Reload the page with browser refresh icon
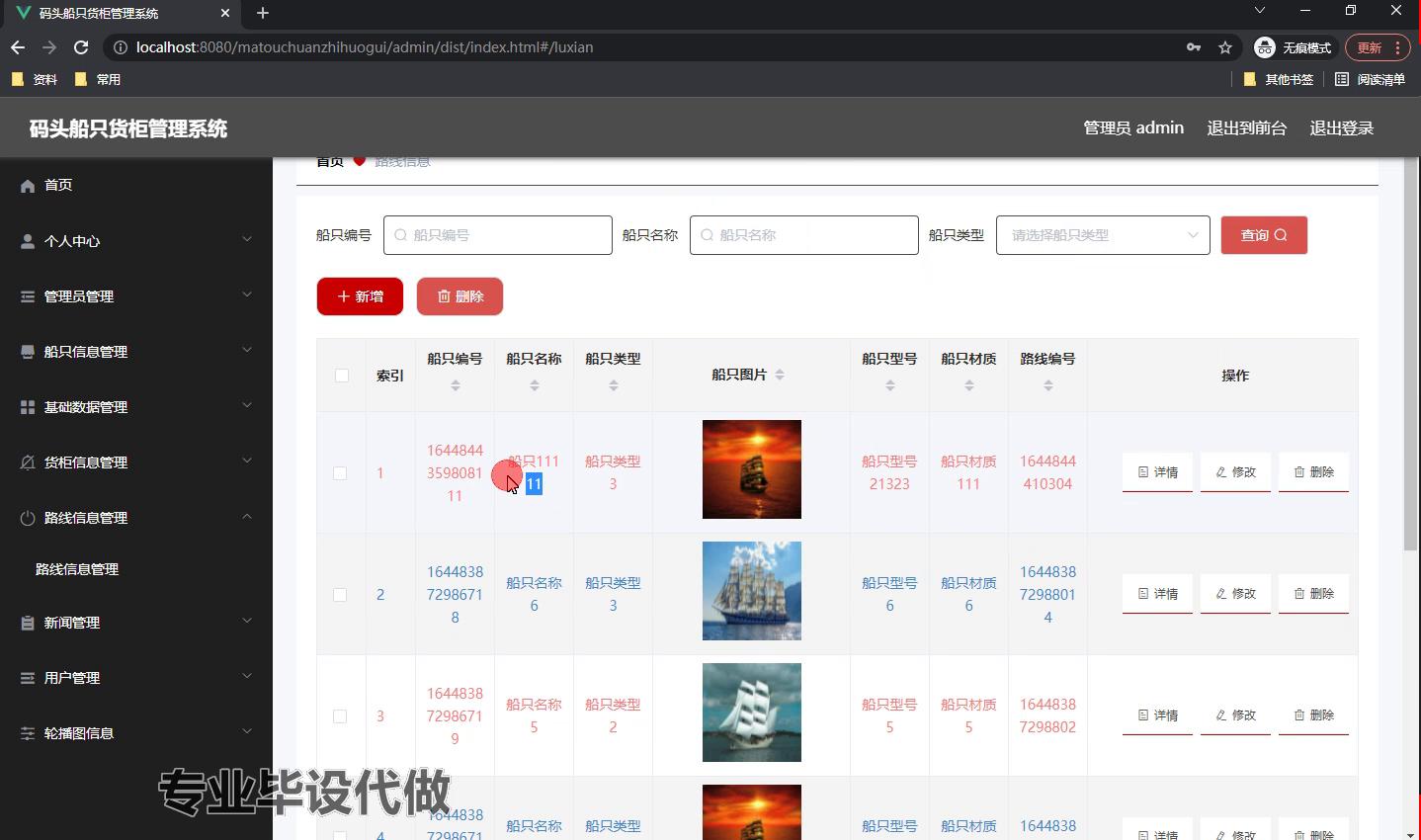This screenshot has width=1421, height=840. [81, 47]
